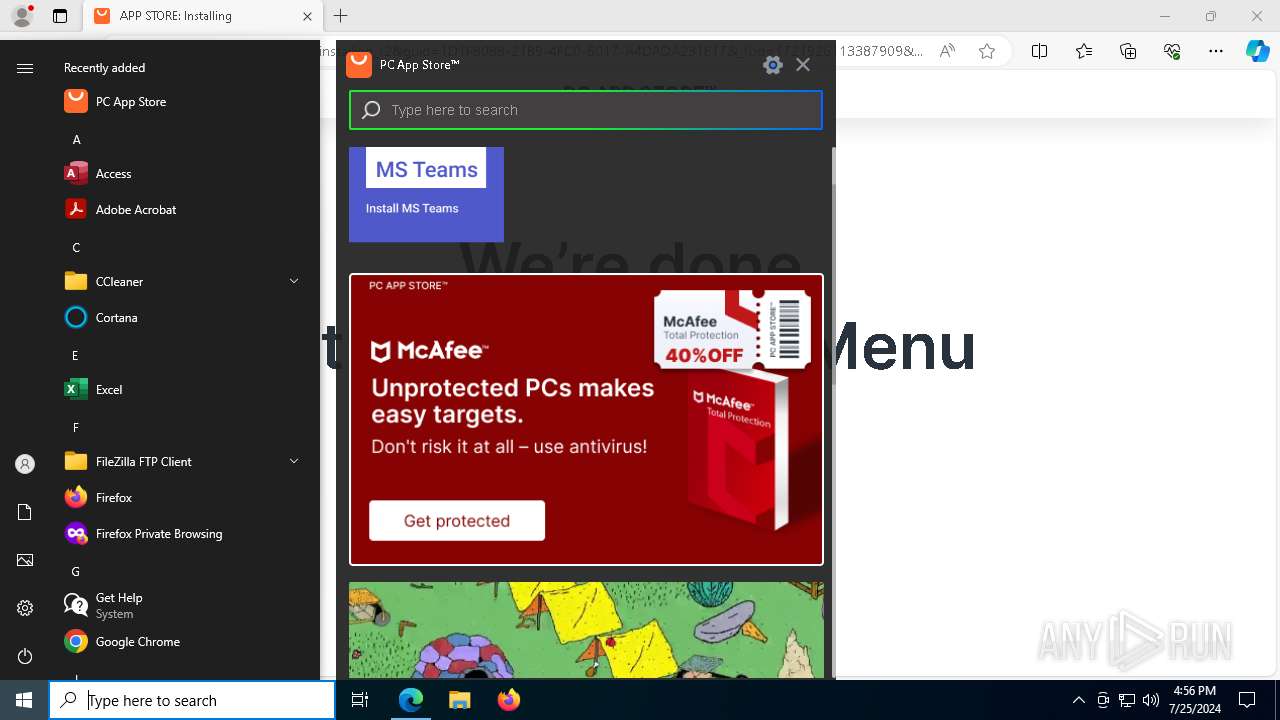The width and height of the screenshot is (1280, 720).
Task: Open Task View on taskbar
Action: [x=360, y=700]
